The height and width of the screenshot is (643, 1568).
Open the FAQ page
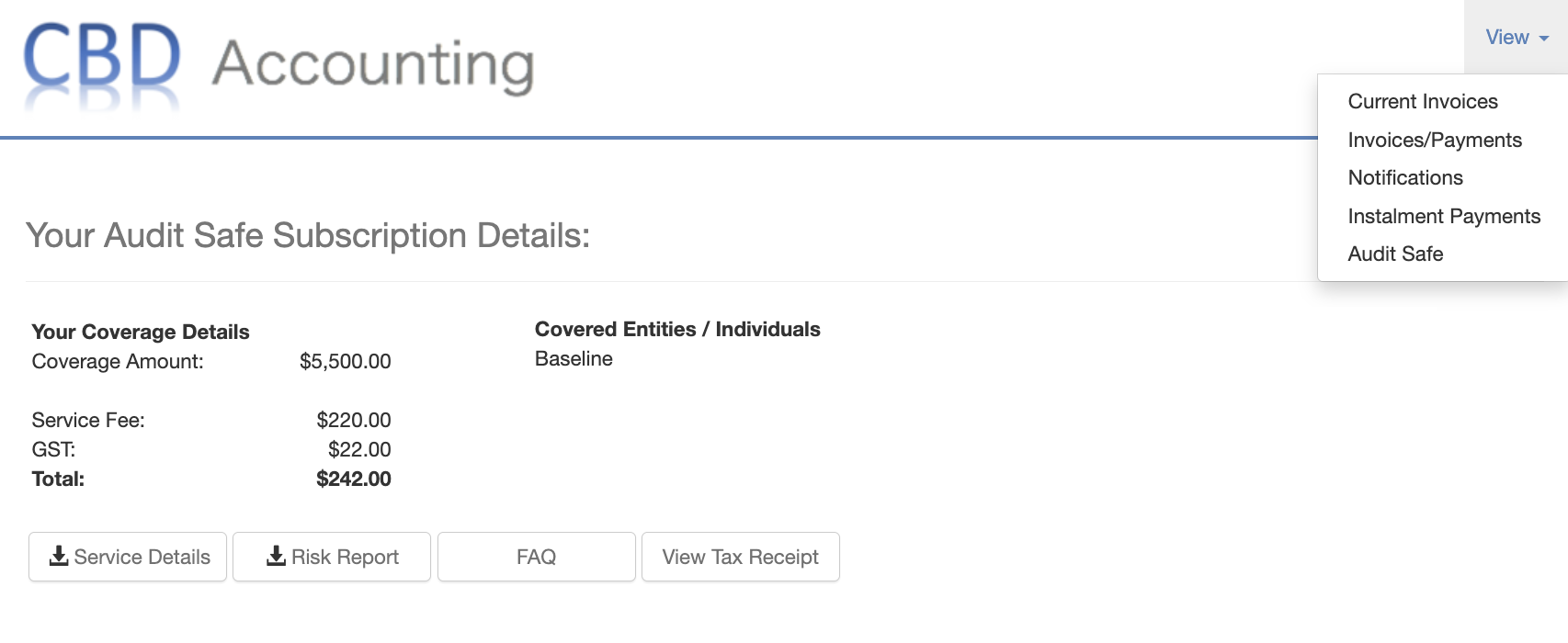click(536, 556)
